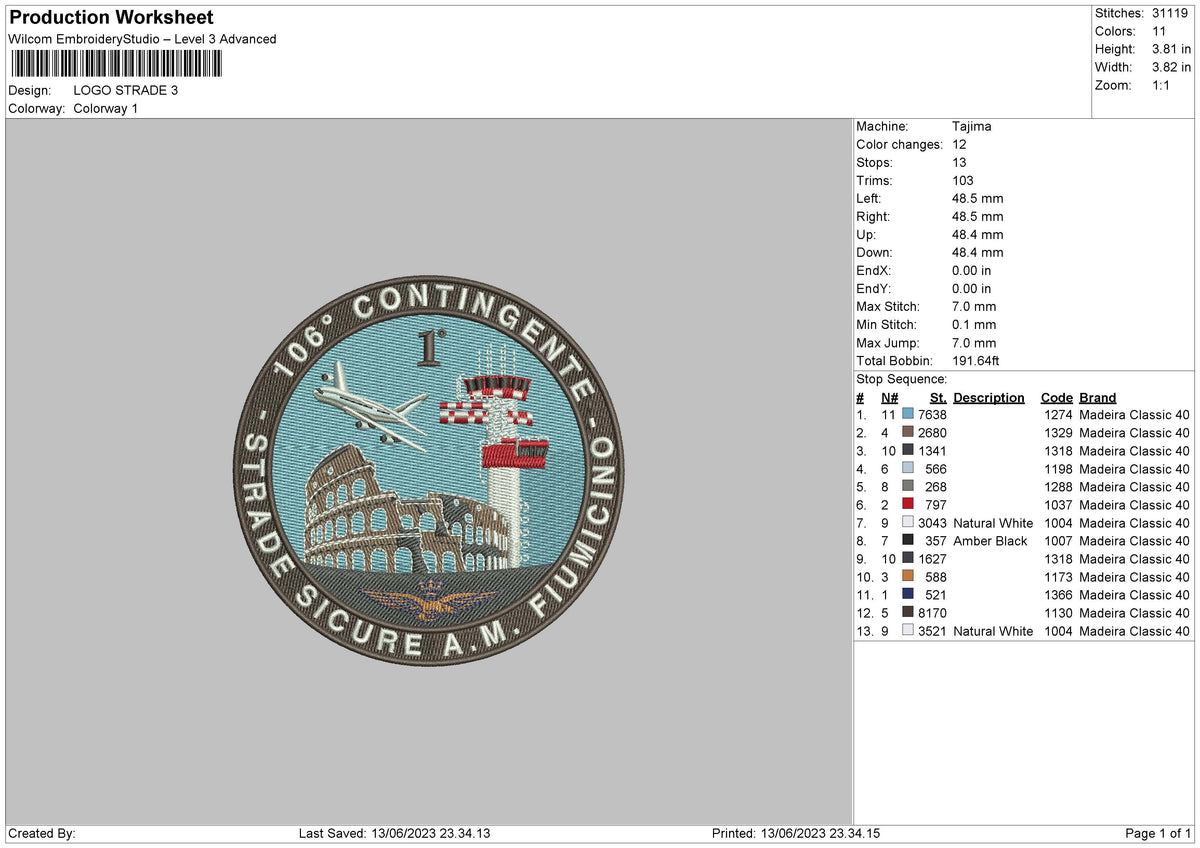Click the 'Page 1 of 1' footer text
This screenshot has height=848, width=1200.
coord(1158,833)
